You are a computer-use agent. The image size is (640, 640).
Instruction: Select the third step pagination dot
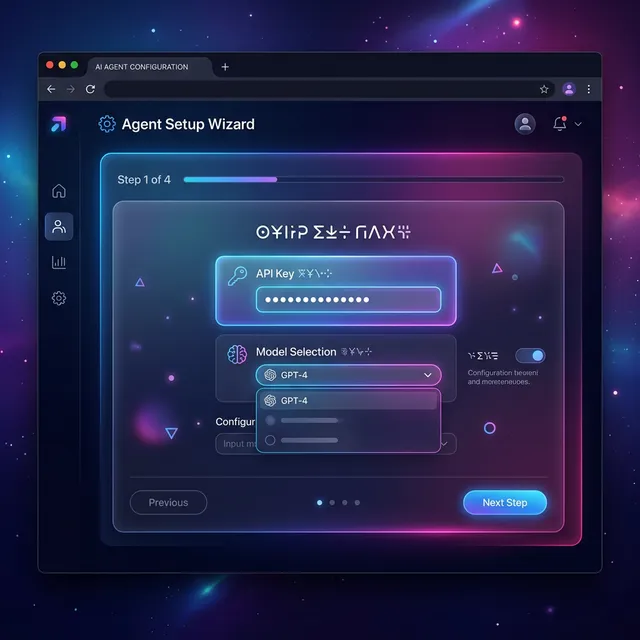click(345, 502)
